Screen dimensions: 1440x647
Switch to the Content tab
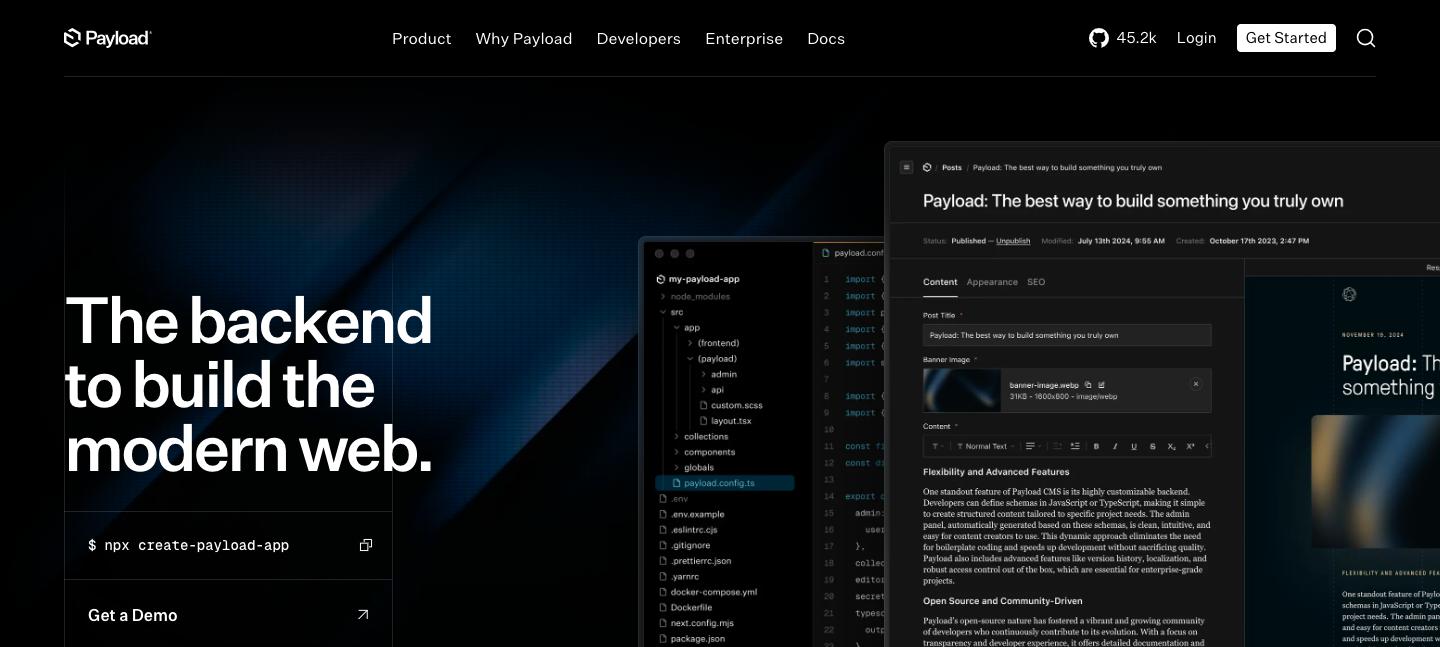[940, 282]
